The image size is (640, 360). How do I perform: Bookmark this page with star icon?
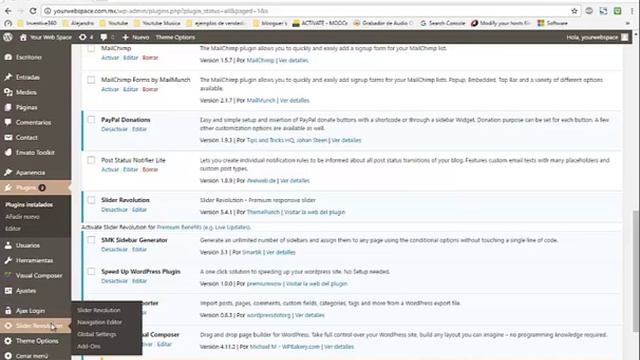[x=574, y=11]
